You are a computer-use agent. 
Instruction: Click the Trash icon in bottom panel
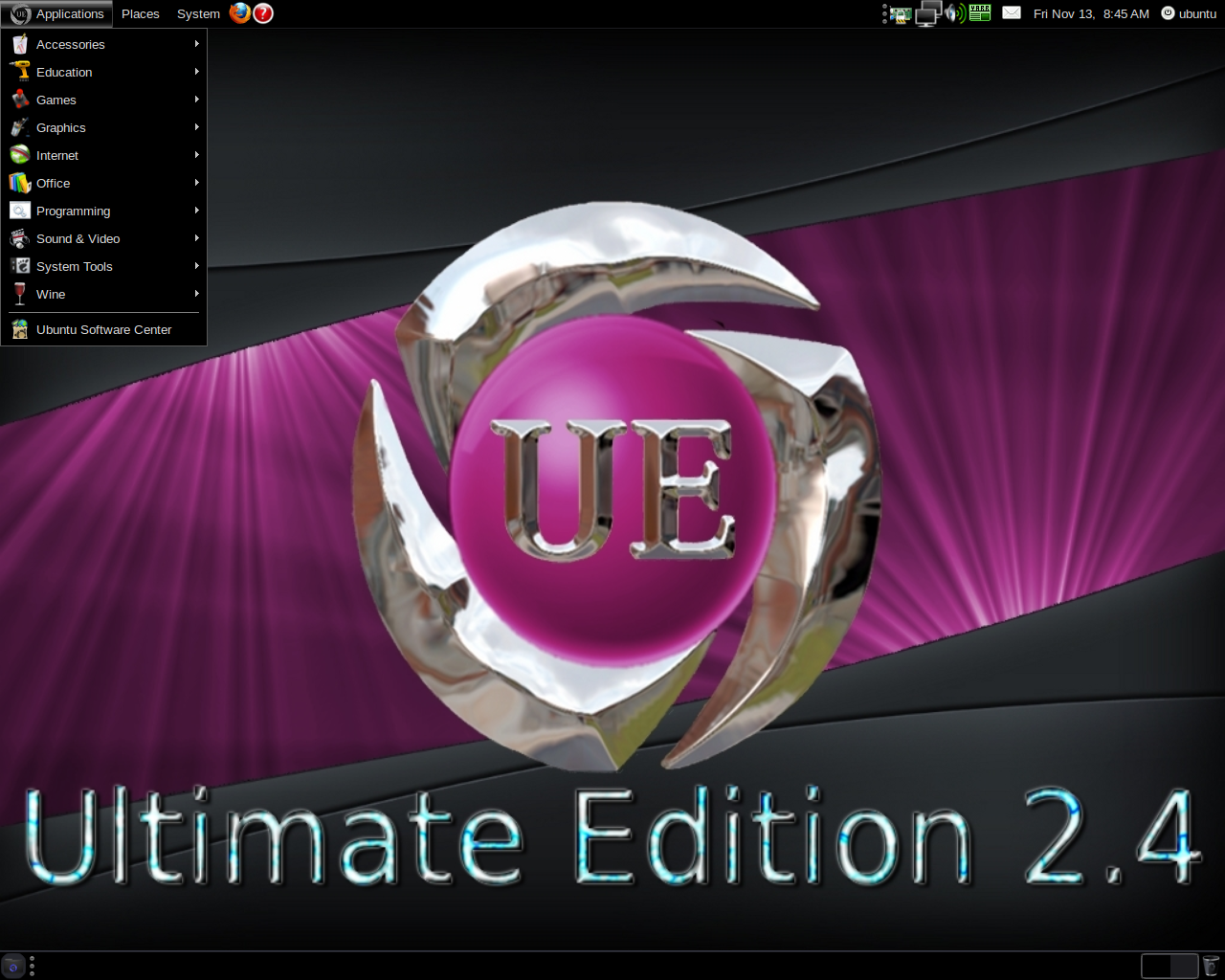pyautogui.click(x=1211, y=966)
